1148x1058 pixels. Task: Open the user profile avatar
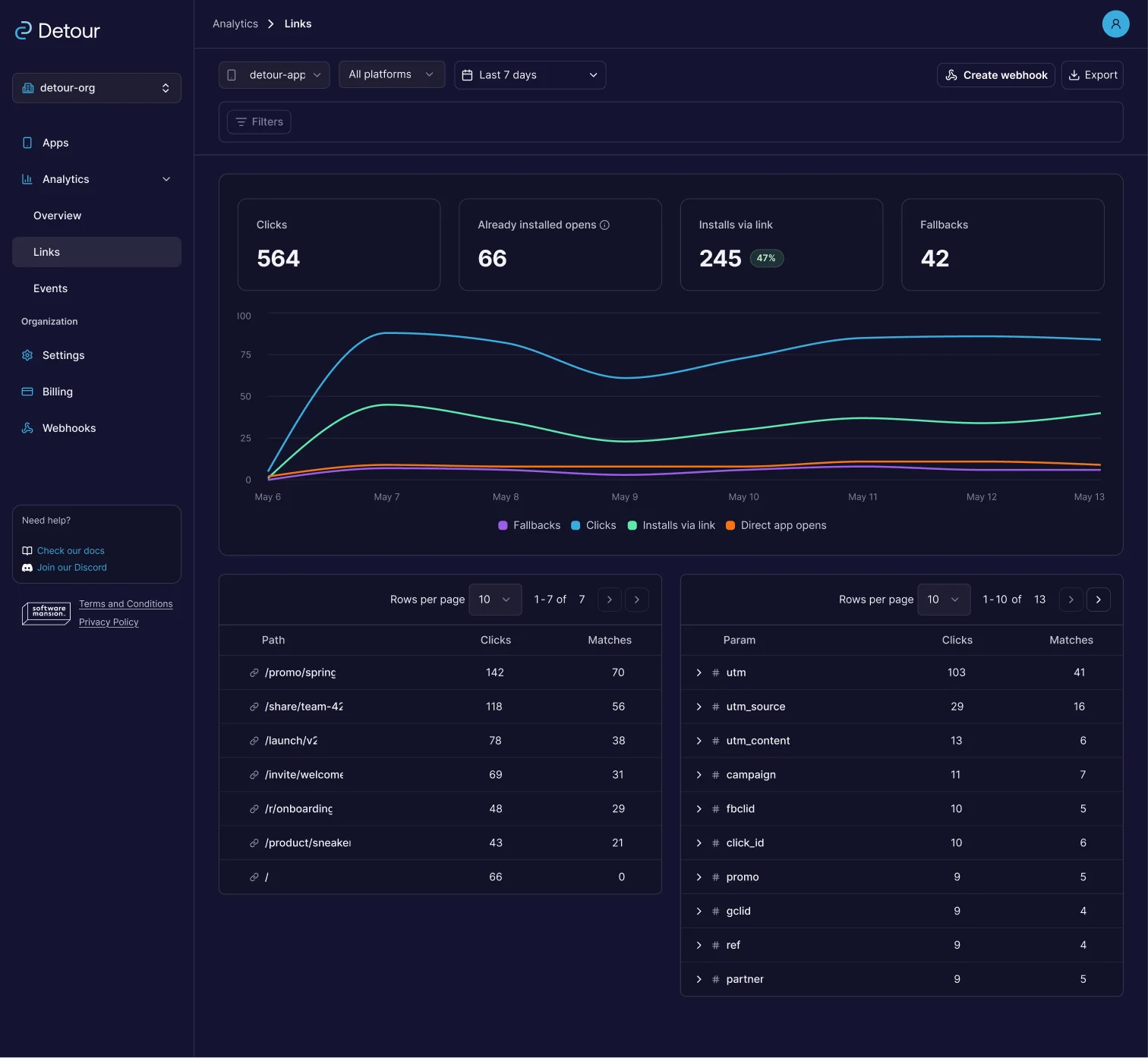(x=1115, y=24)
